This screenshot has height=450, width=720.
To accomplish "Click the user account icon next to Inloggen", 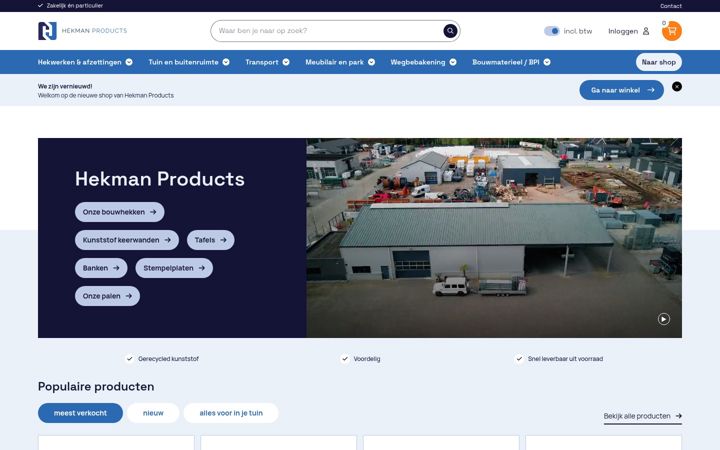I will [646, 31].
